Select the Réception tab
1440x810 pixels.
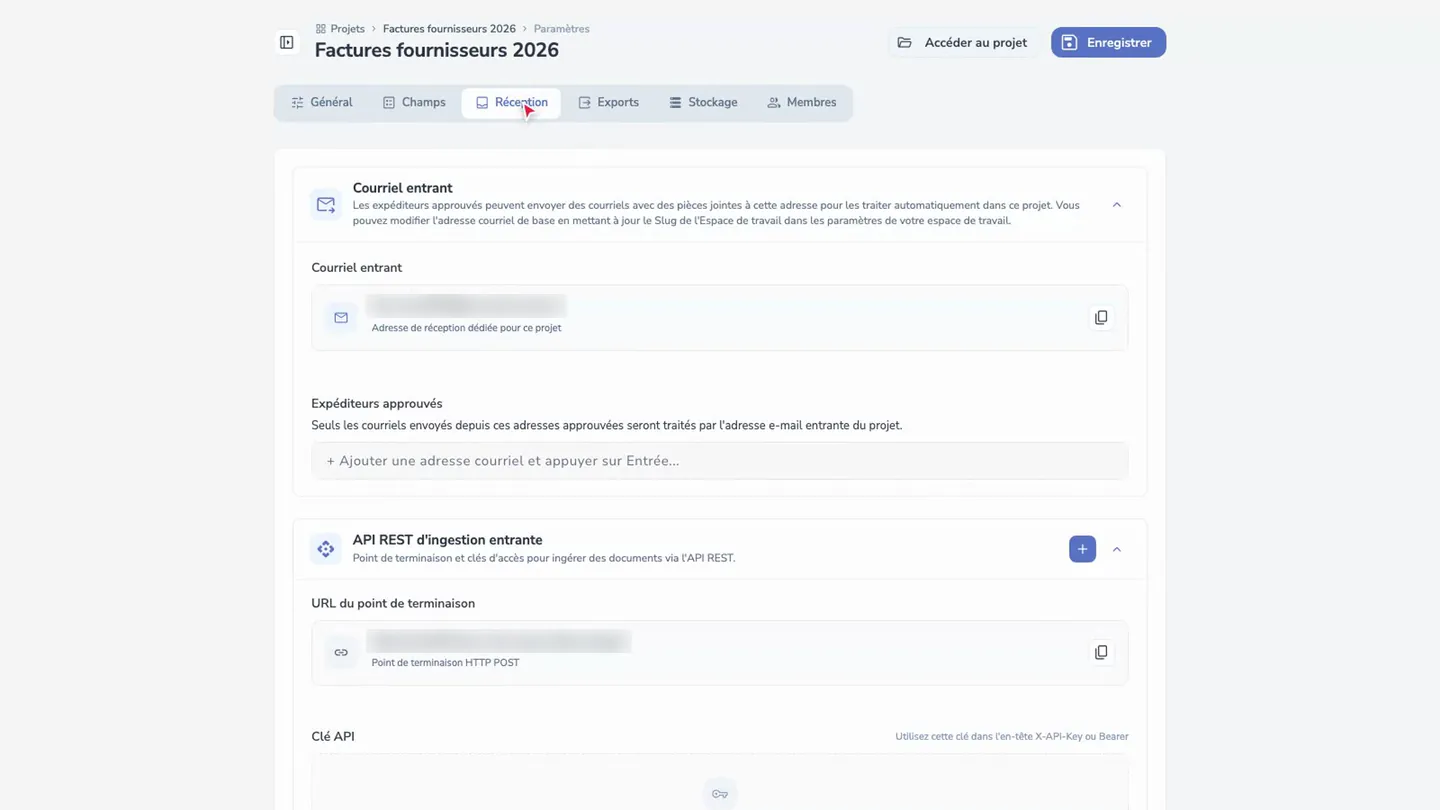point(511,103)
